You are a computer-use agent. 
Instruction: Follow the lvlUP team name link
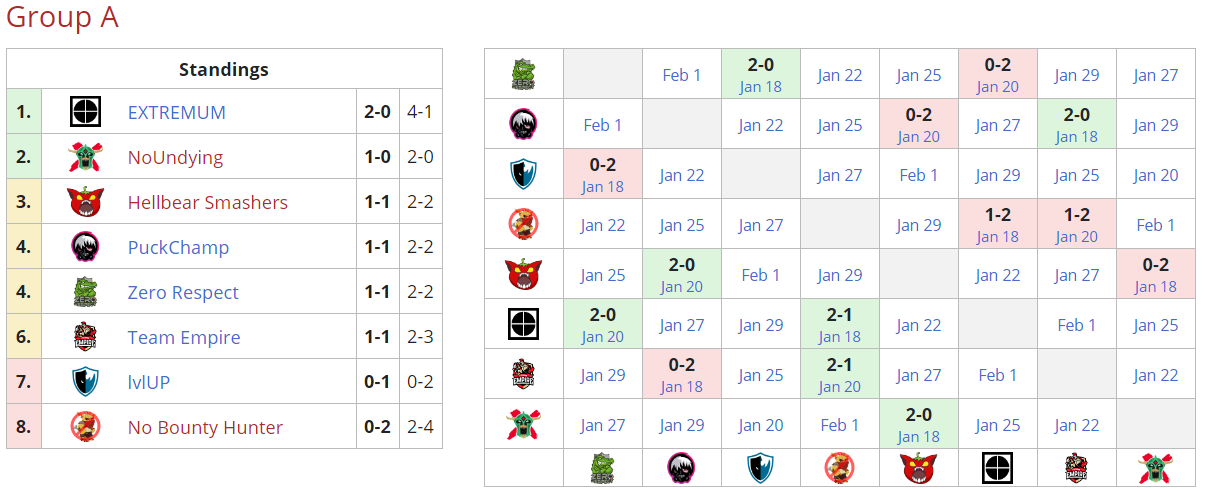148,383
